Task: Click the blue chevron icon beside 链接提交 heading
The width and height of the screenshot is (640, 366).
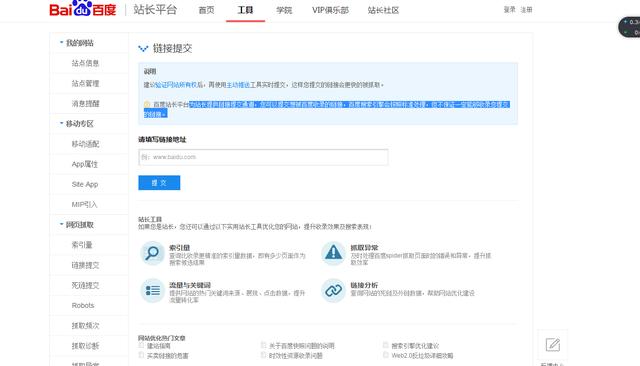Action: 143,49
